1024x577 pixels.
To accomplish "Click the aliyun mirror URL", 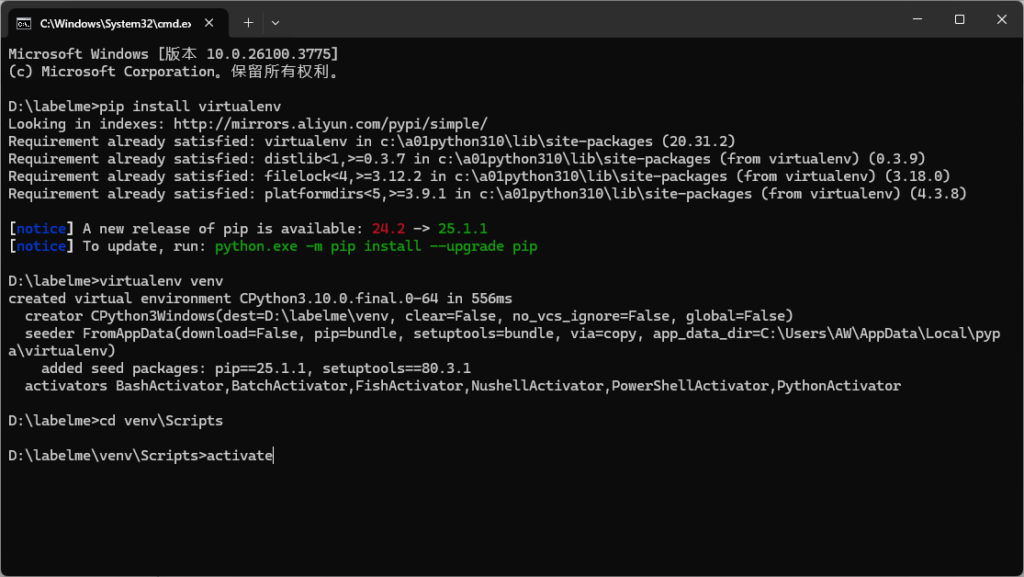I will point(330,124).
